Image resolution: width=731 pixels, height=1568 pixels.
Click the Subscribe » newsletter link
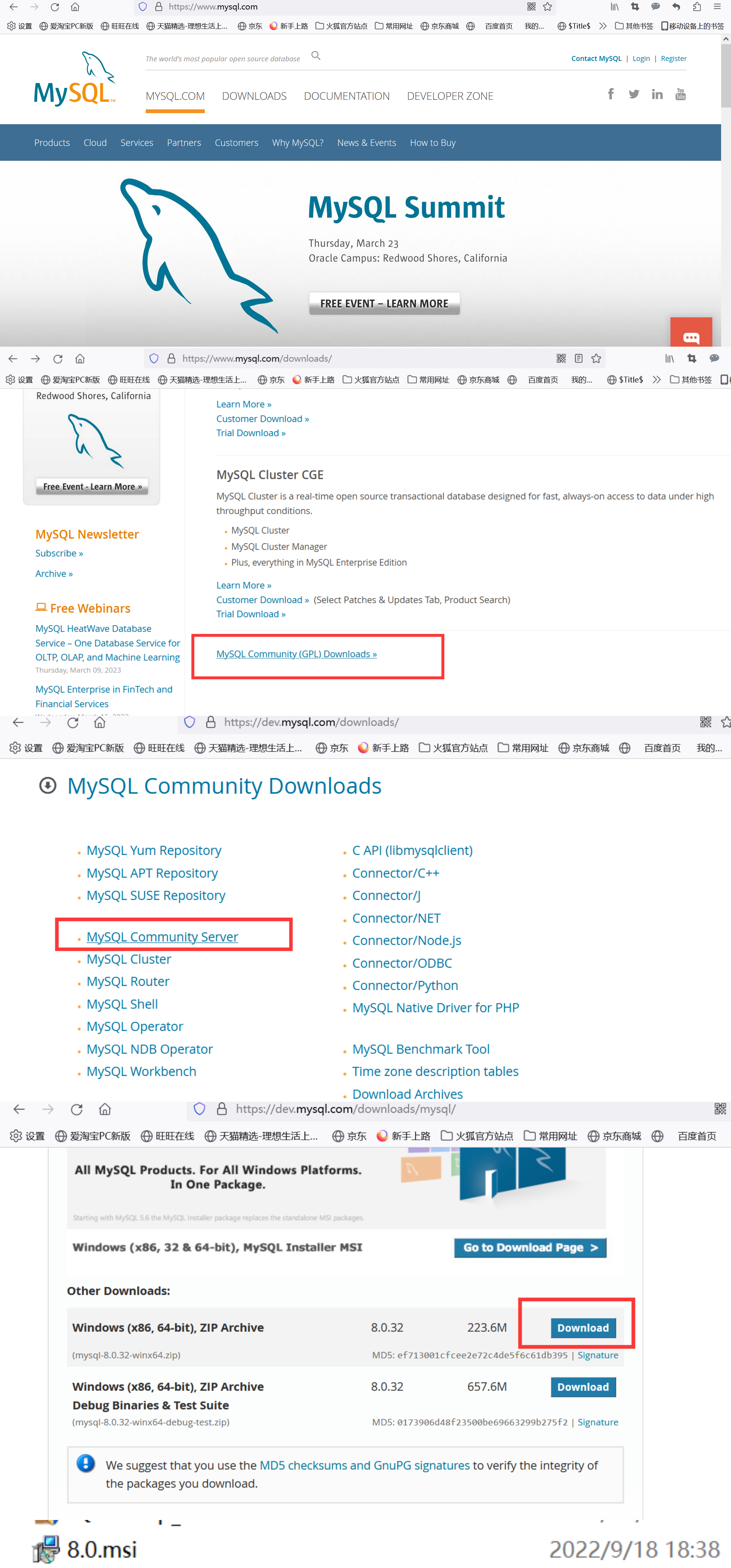point(59,553)
